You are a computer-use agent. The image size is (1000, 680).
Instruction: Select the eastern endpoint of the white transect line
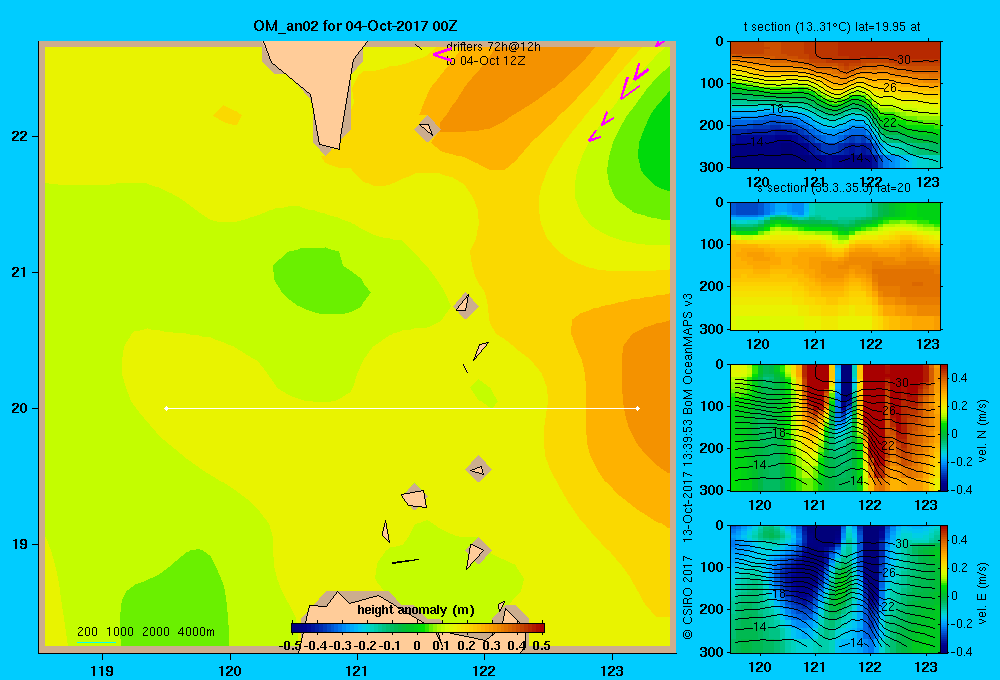click(x=638, y=408)
